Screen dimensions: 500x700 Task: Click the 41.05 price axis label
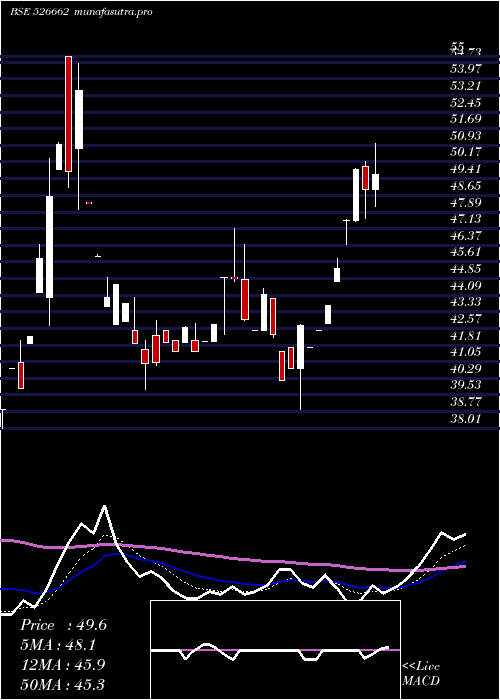coord(466,352)
